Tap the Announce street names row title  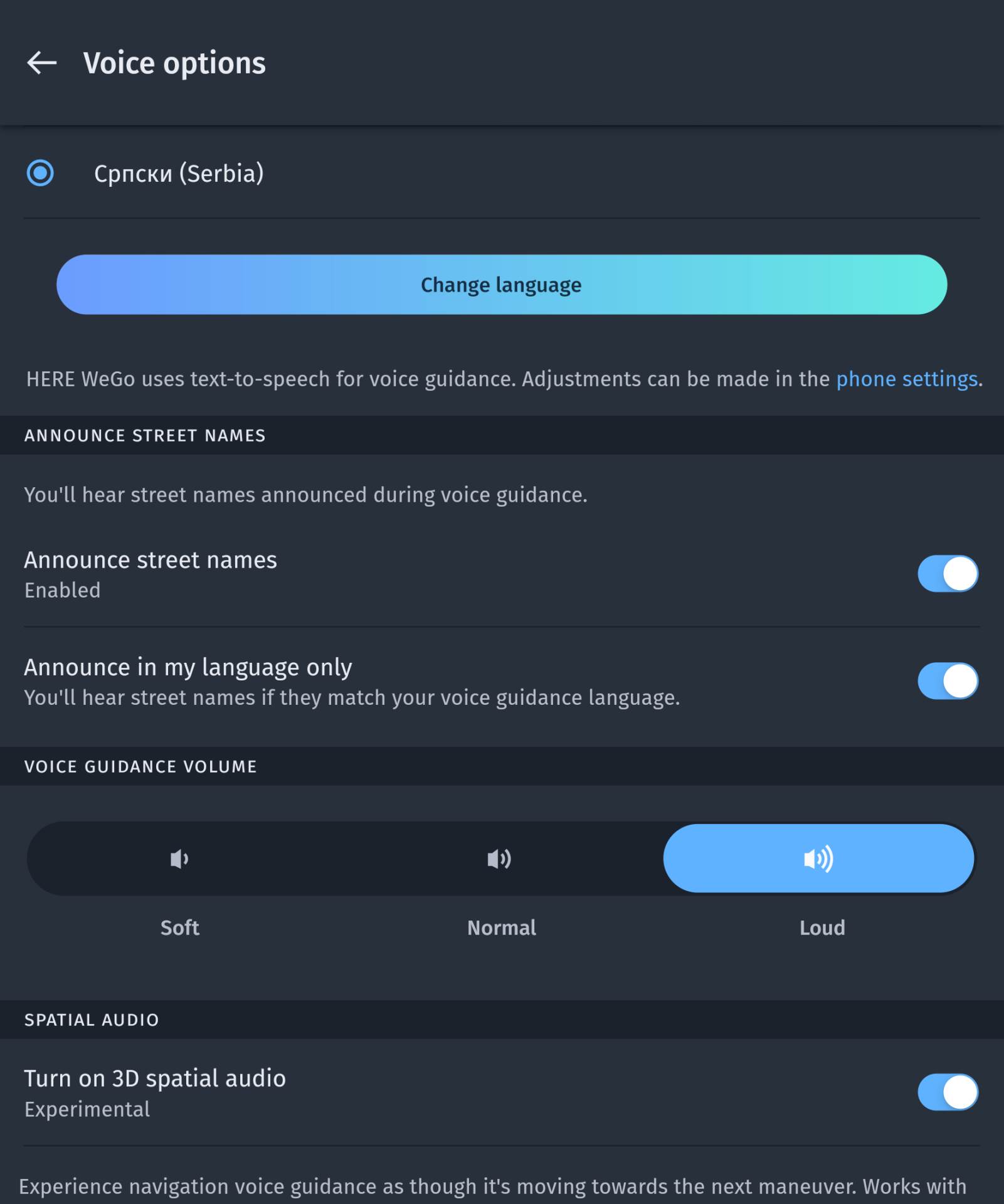tap(151, 560)
